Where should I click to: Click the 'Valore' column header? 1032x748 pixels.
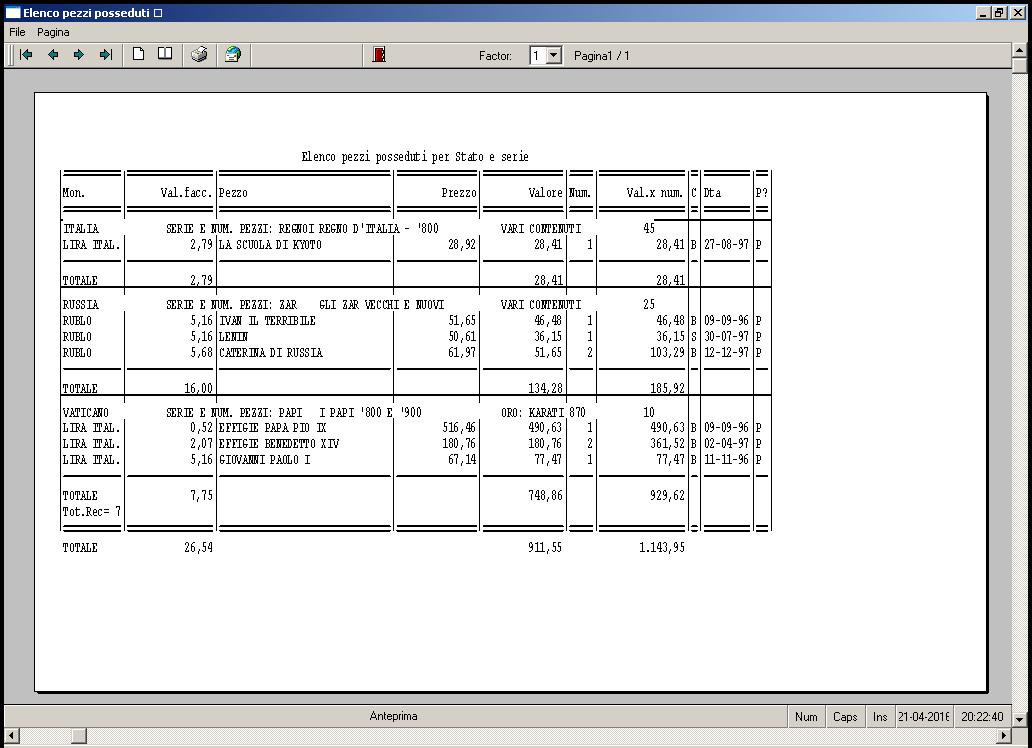[546, 193]
